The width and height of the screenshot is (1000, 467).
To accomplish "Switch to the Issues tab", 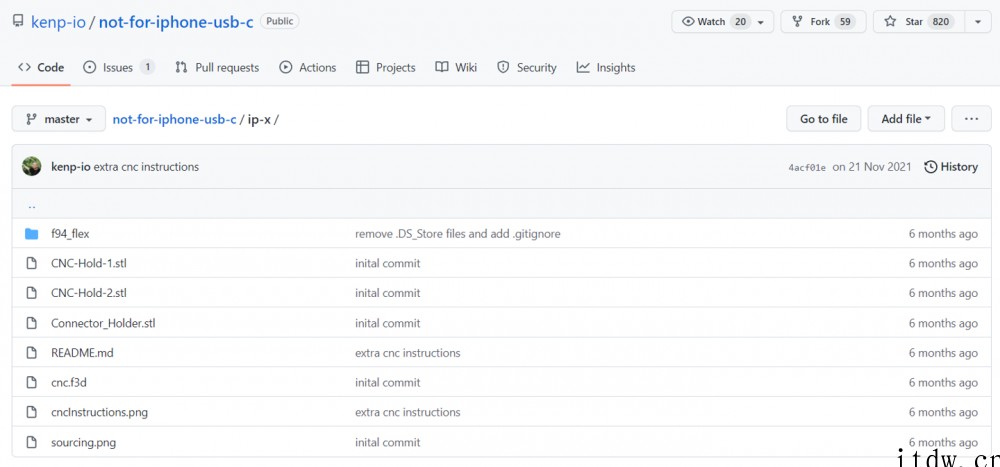I will coord(119,68).
